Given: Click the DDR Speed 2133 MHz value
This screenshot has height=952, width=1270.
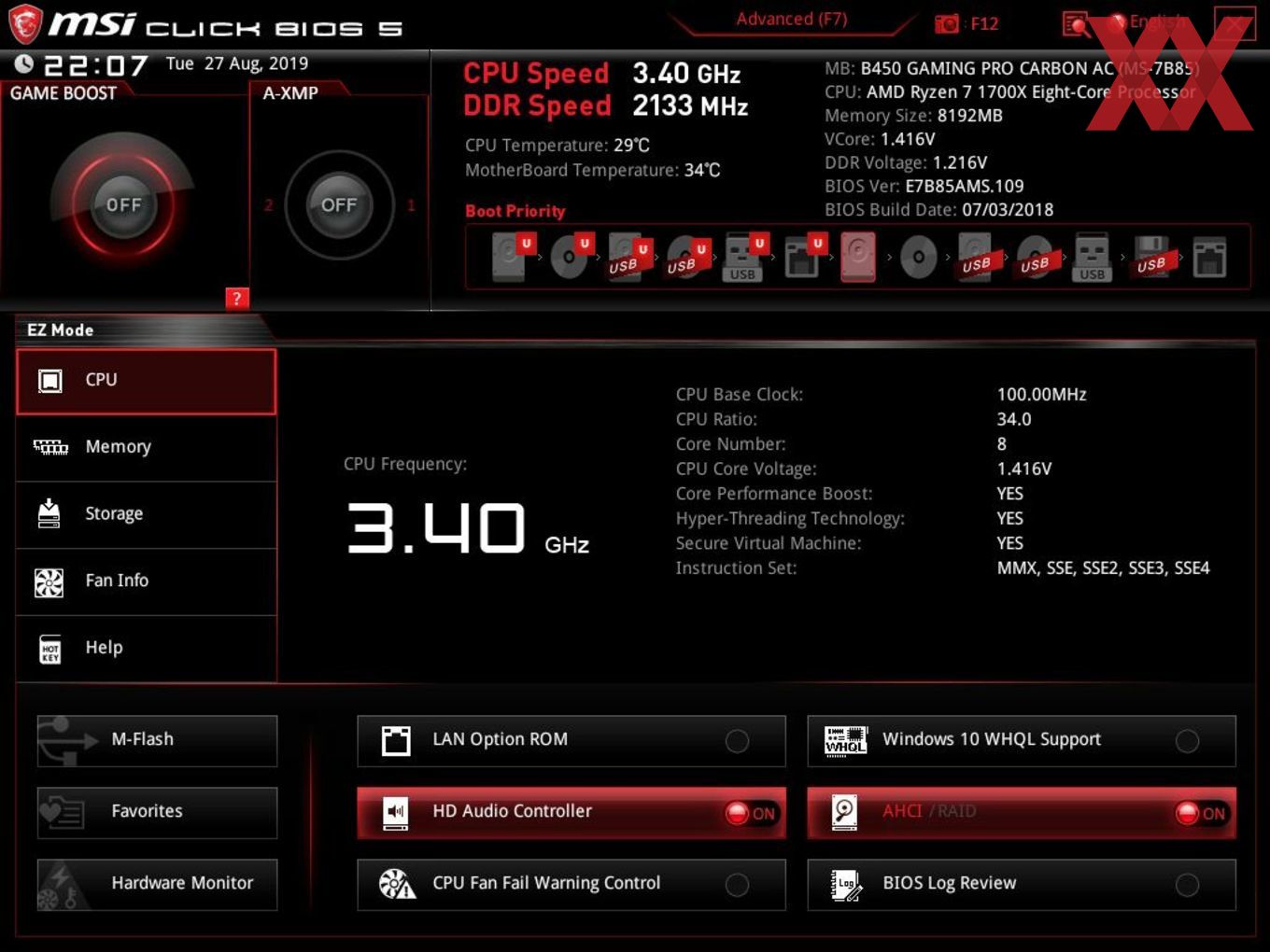Looking at the screenshot, I should coord(690,106).
